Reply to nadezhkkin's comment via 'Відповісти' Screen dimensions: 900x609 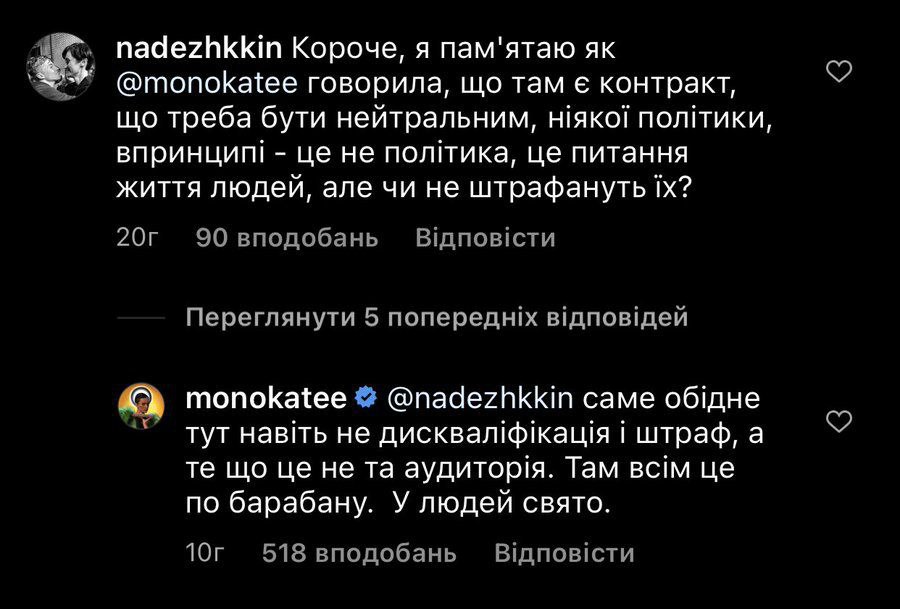pos(484,238)
